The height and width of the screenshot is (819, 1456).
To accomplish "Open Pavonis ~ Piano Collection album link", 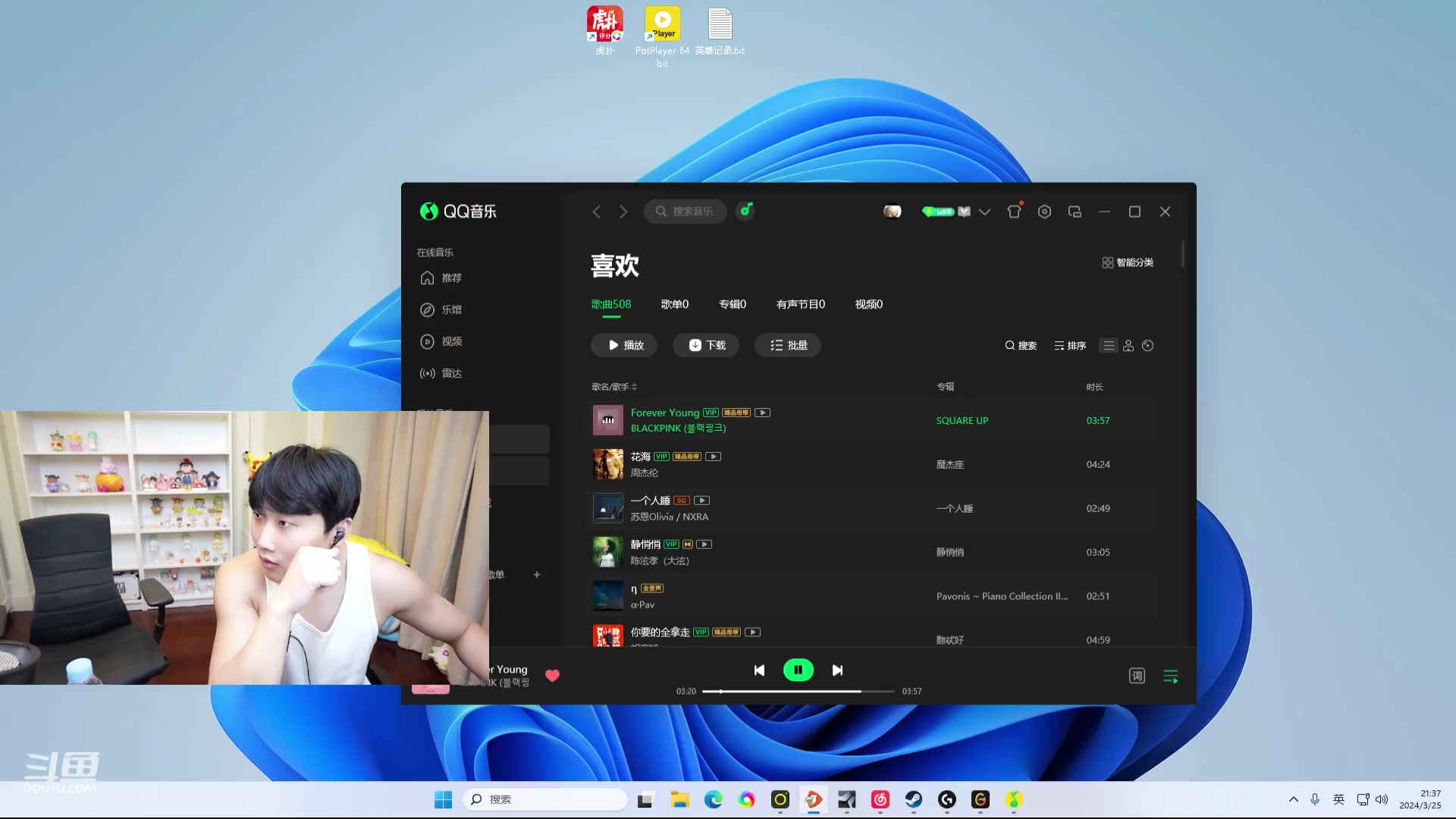I will pyautogui.click(x=1002, y=597).
